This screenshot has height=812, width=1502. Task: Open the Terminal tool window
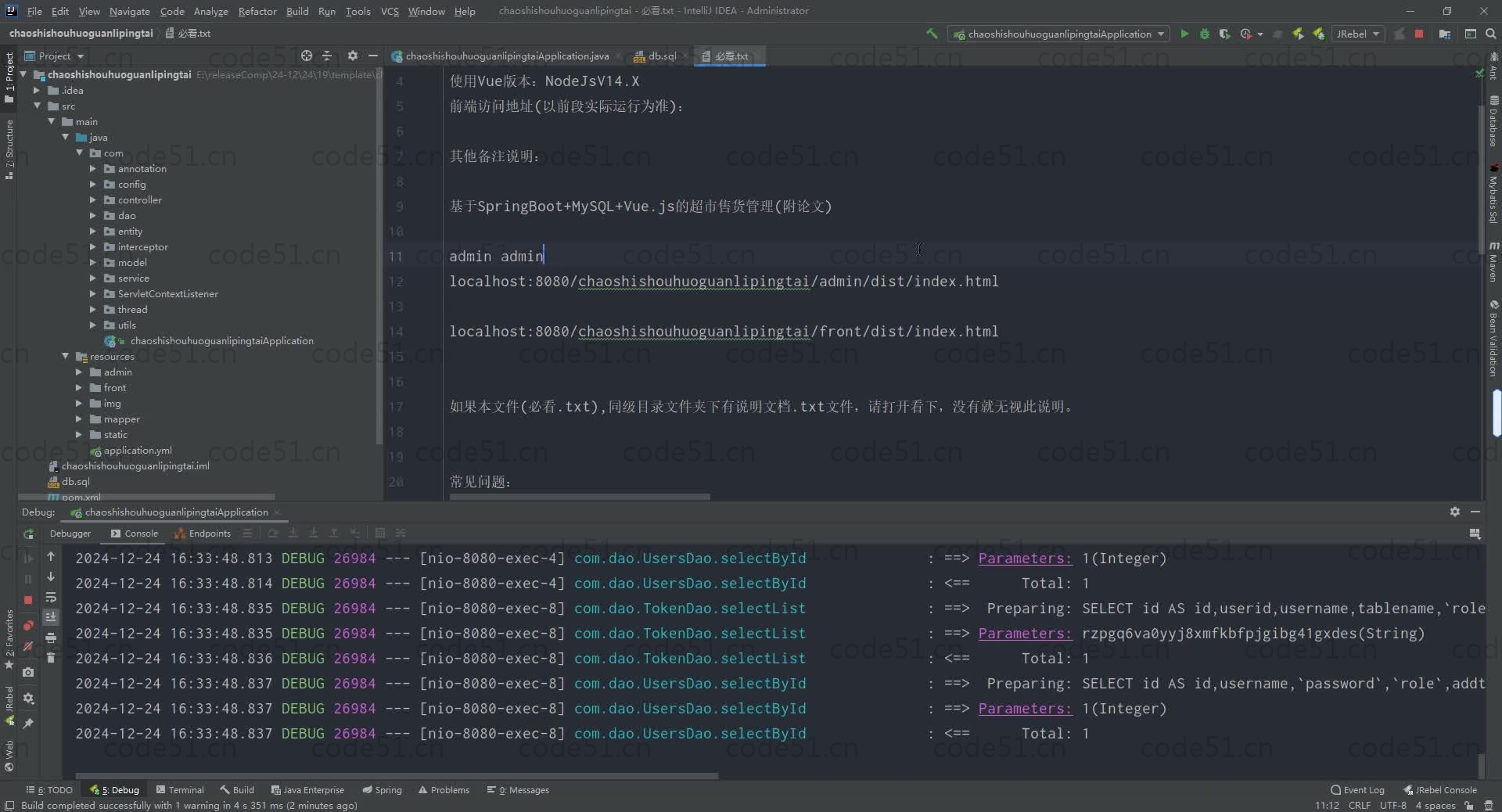click(x=180, y=790)
